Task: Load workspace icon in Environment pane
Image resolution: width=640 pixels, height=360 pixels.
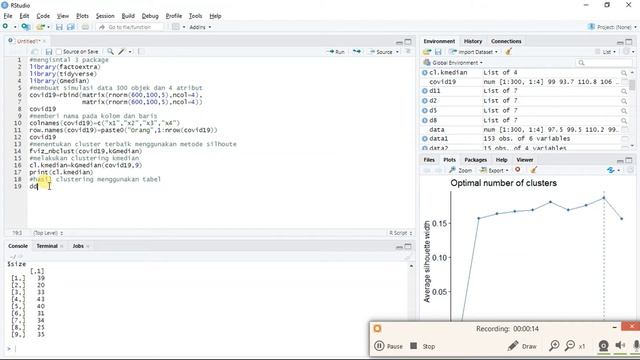Action: coord(427,52)
